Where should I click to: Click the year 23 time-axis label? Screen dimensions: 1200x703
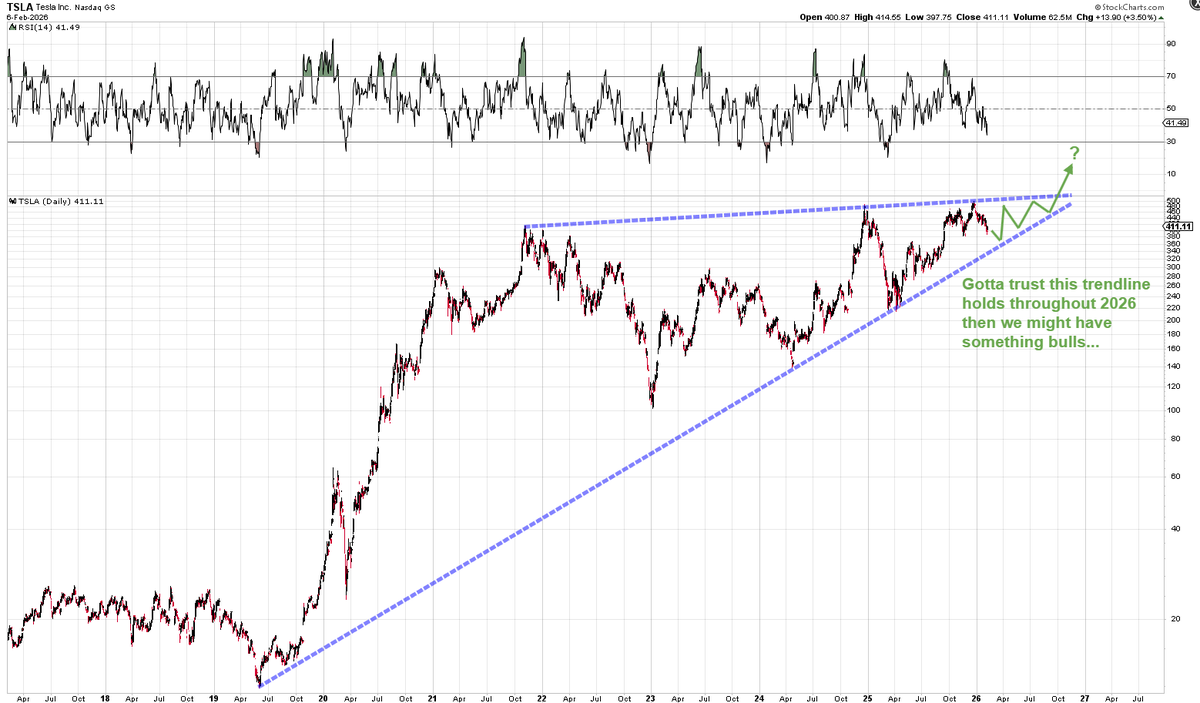click(650, 697)
